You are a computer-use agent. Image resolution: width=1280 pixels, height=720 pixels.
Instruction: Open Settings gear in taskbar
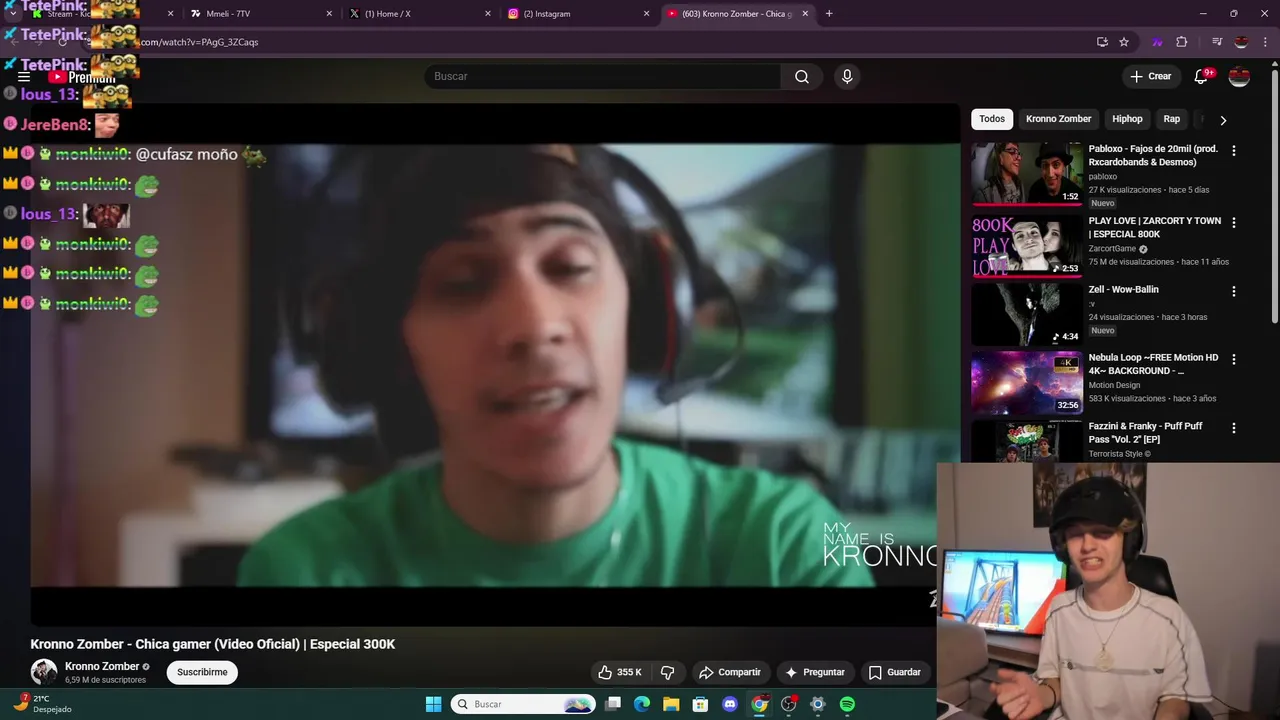coord(817,704)
